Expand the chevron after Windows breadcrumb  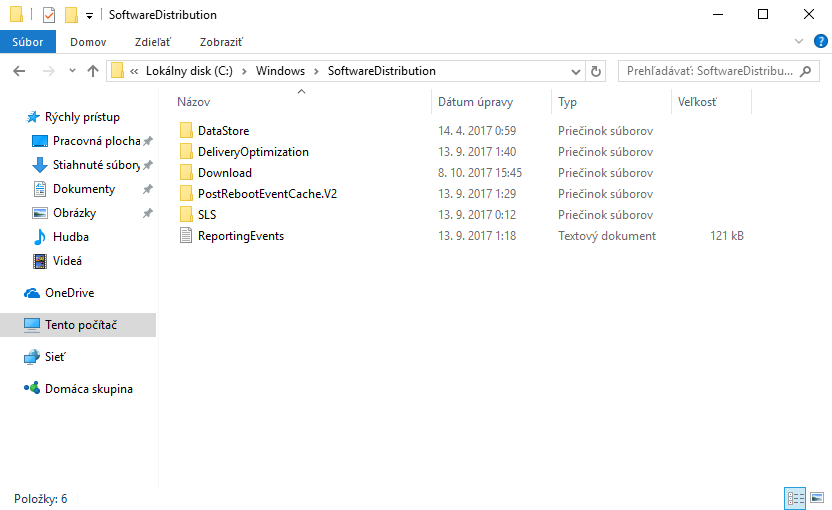click(316, 72)
